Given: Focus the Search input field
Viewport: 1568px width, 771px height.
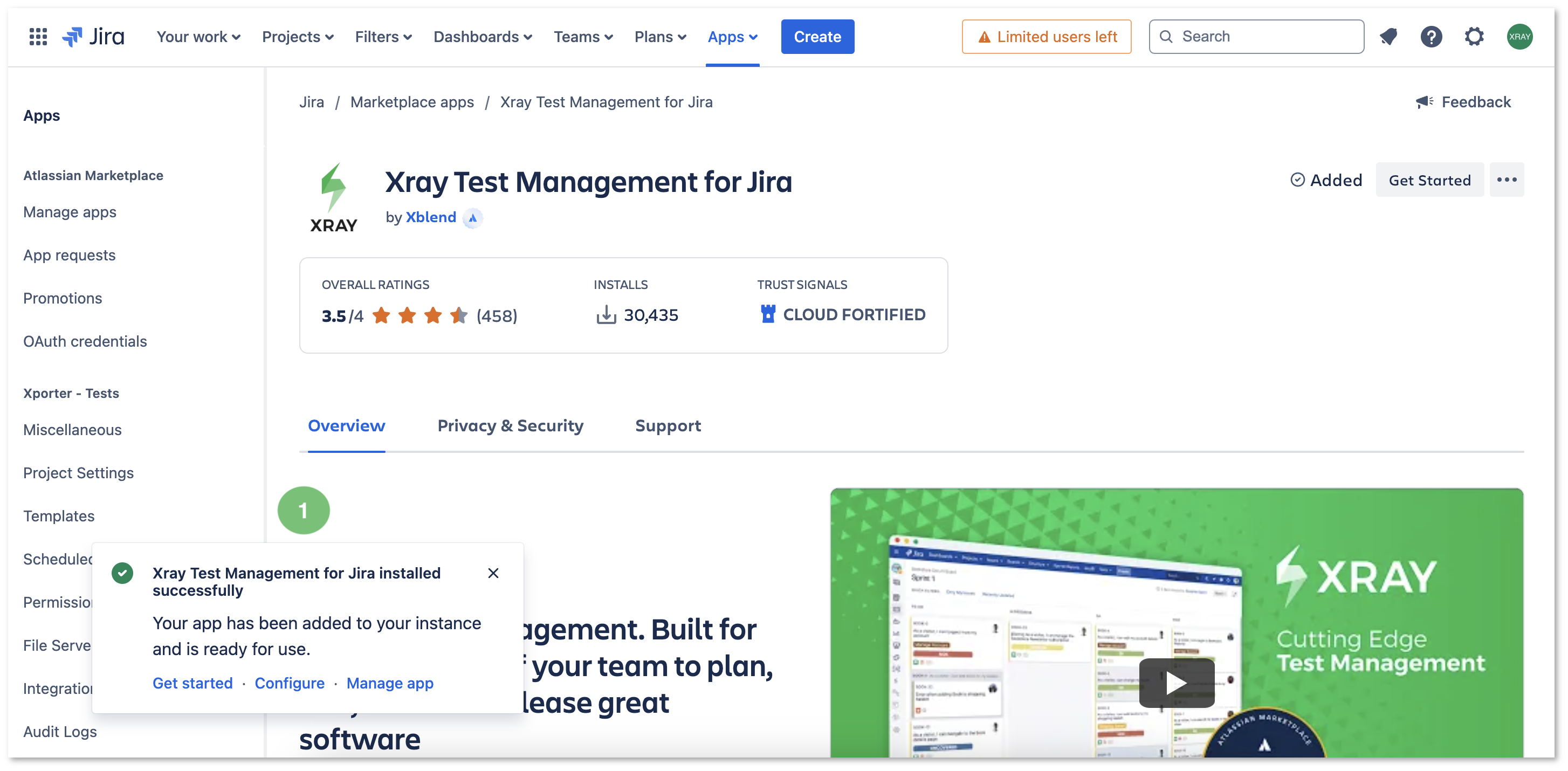Looking at the screenshot, I should pos(1256,37).
